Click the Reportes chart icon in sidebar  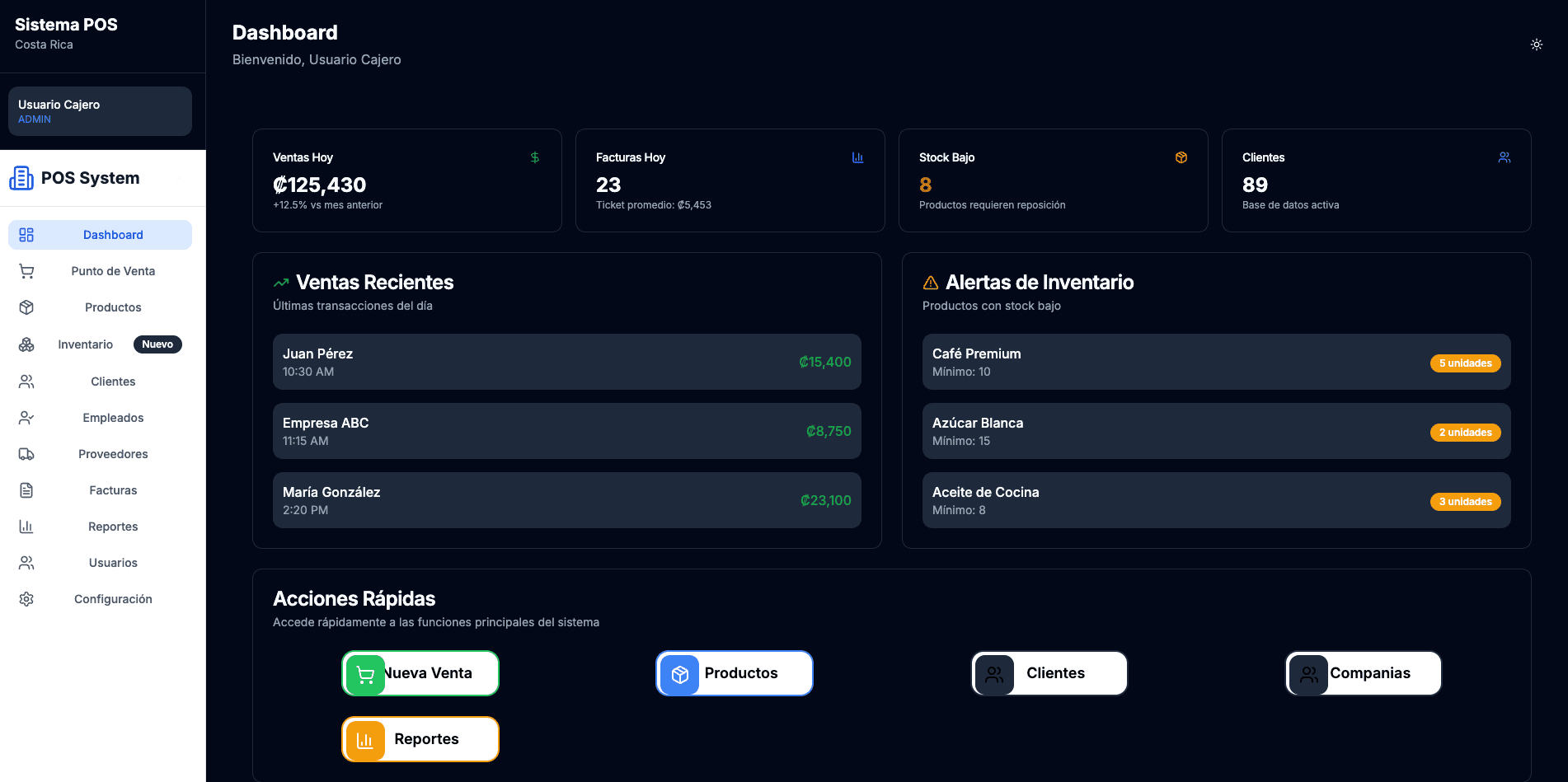coord(26,527)
